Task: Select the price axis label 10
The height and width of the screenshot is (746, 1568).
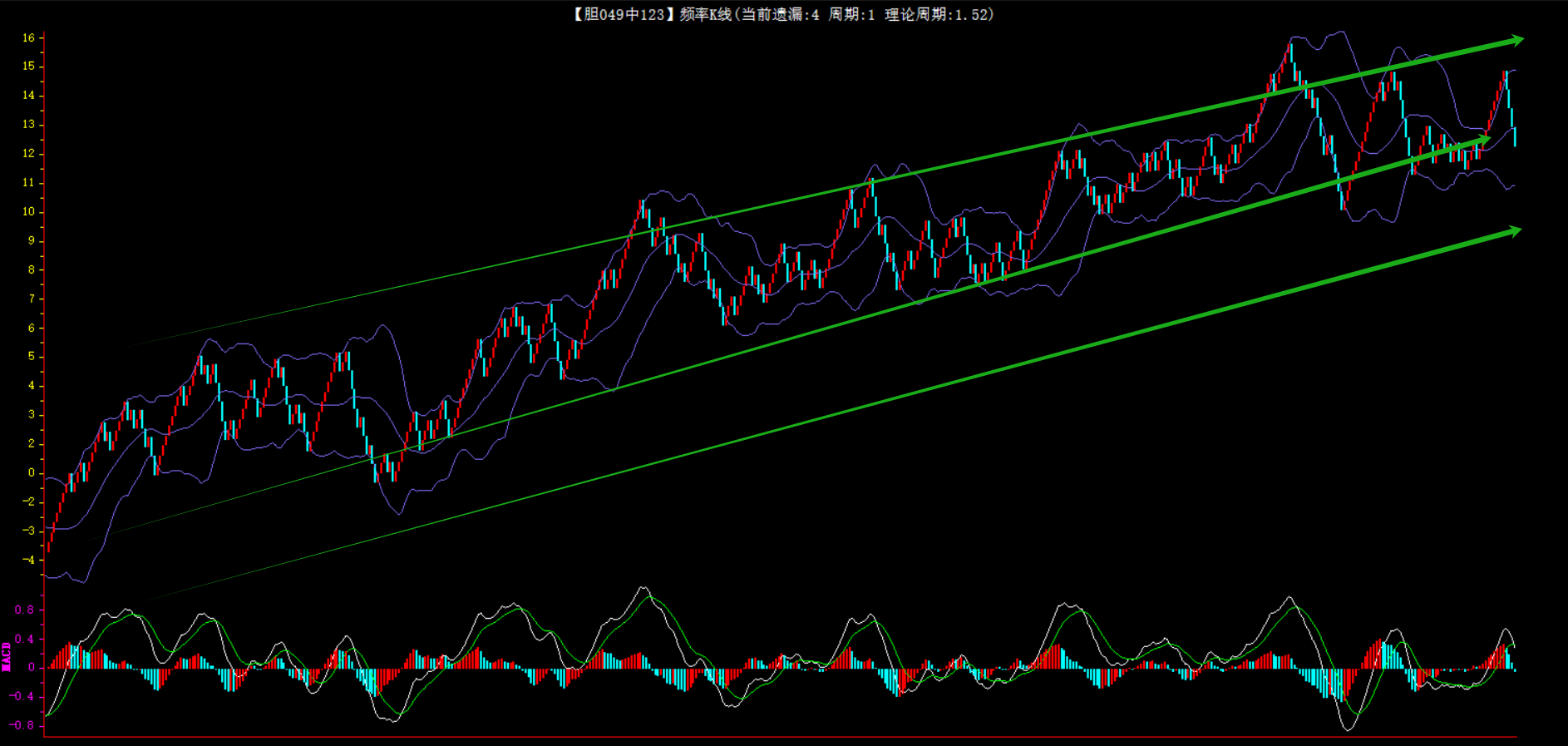Action: tap(29, 212)
